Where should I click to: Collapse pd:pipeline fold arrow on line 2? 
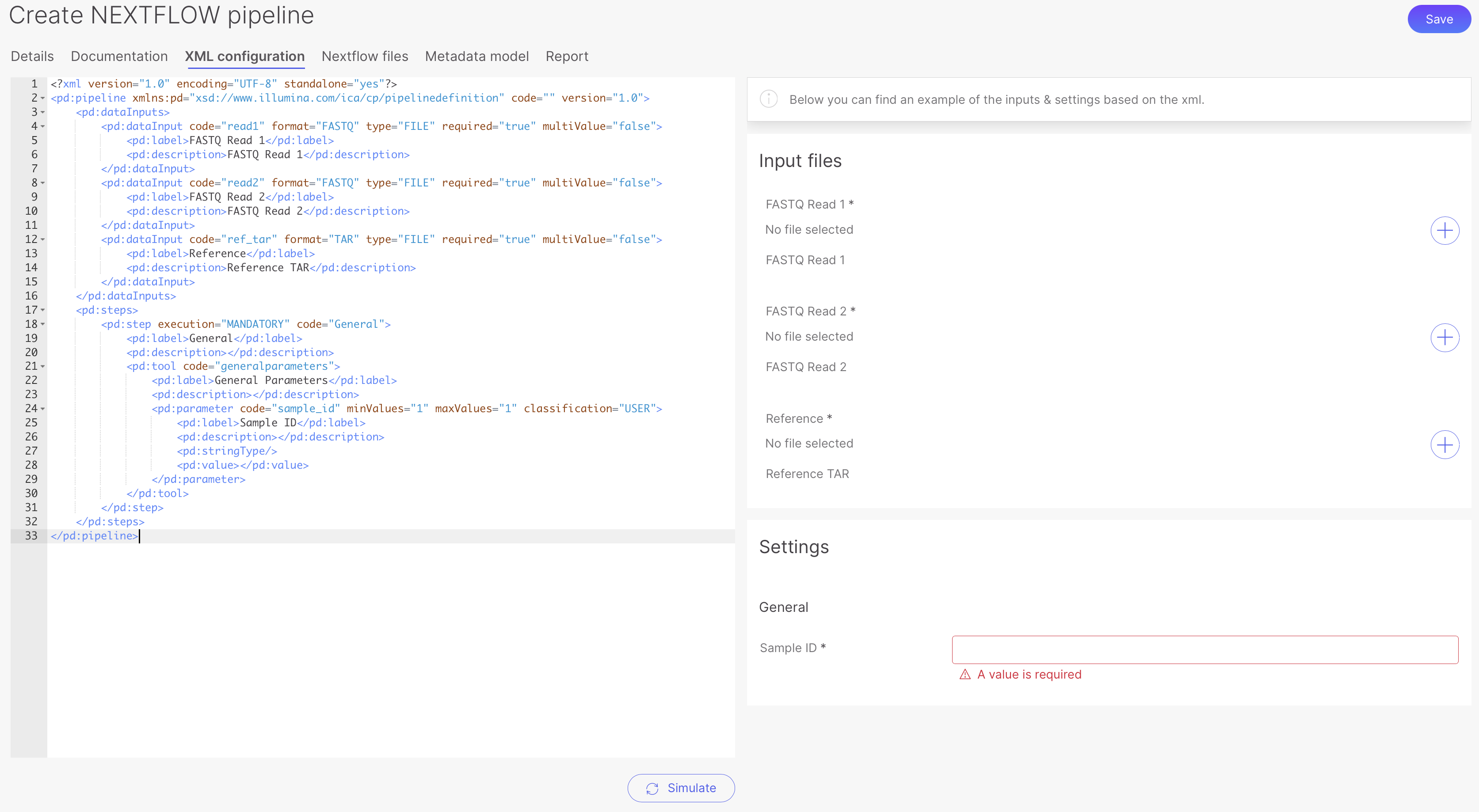pos(43,98)
